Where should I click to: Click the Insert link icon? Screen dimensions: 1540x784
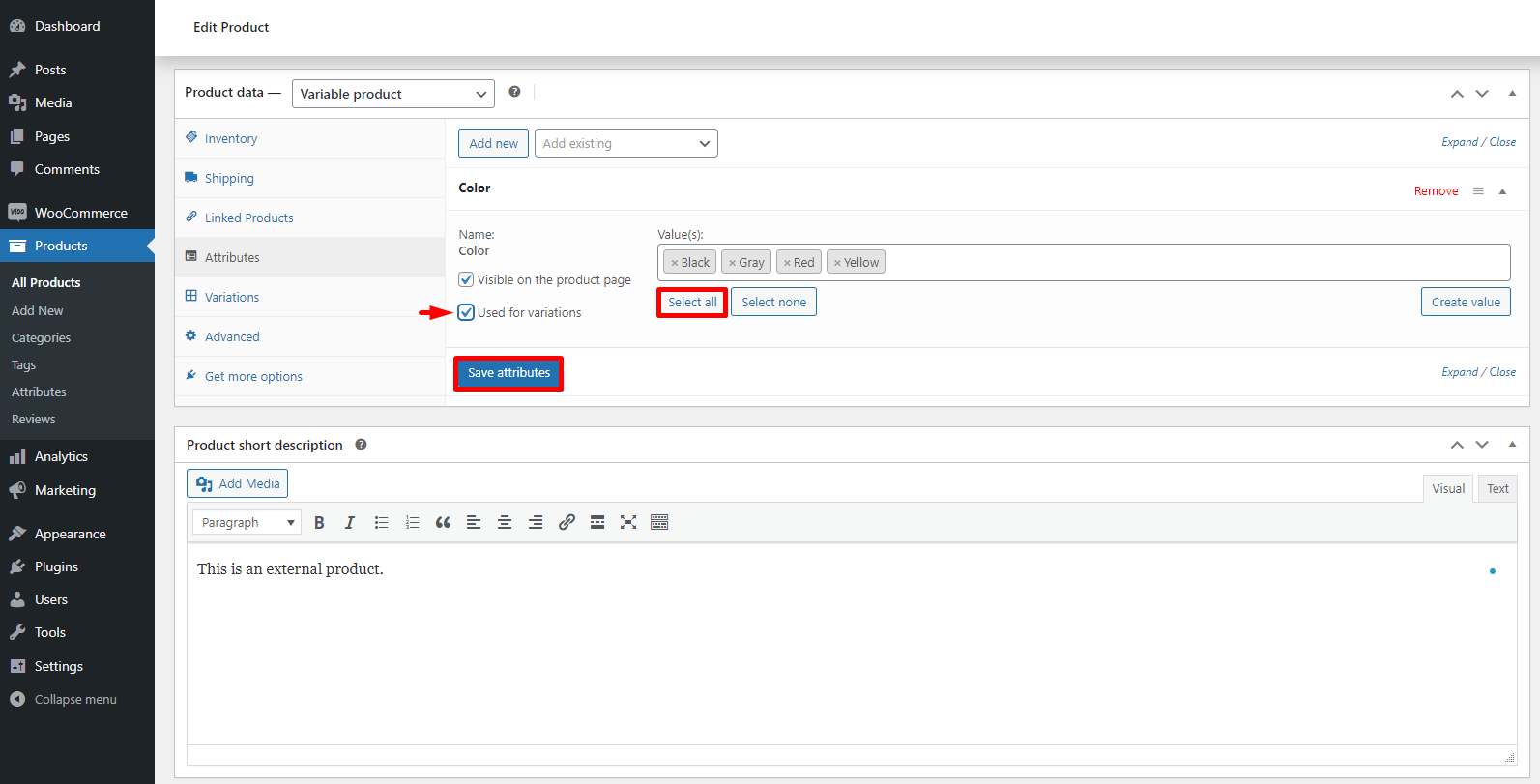[x=567, y=523]
